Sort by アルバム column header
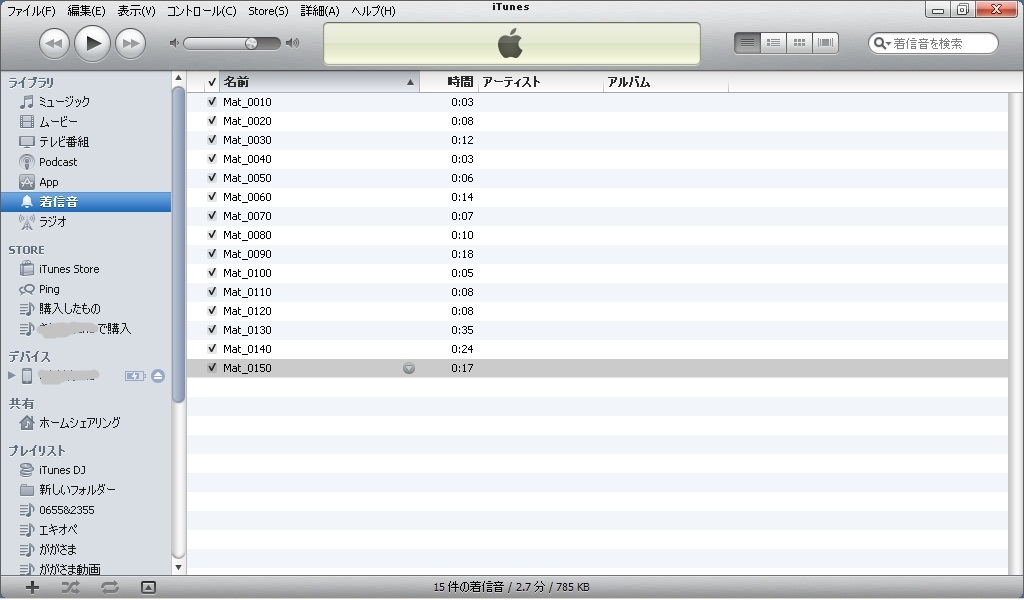 [665, 82]
